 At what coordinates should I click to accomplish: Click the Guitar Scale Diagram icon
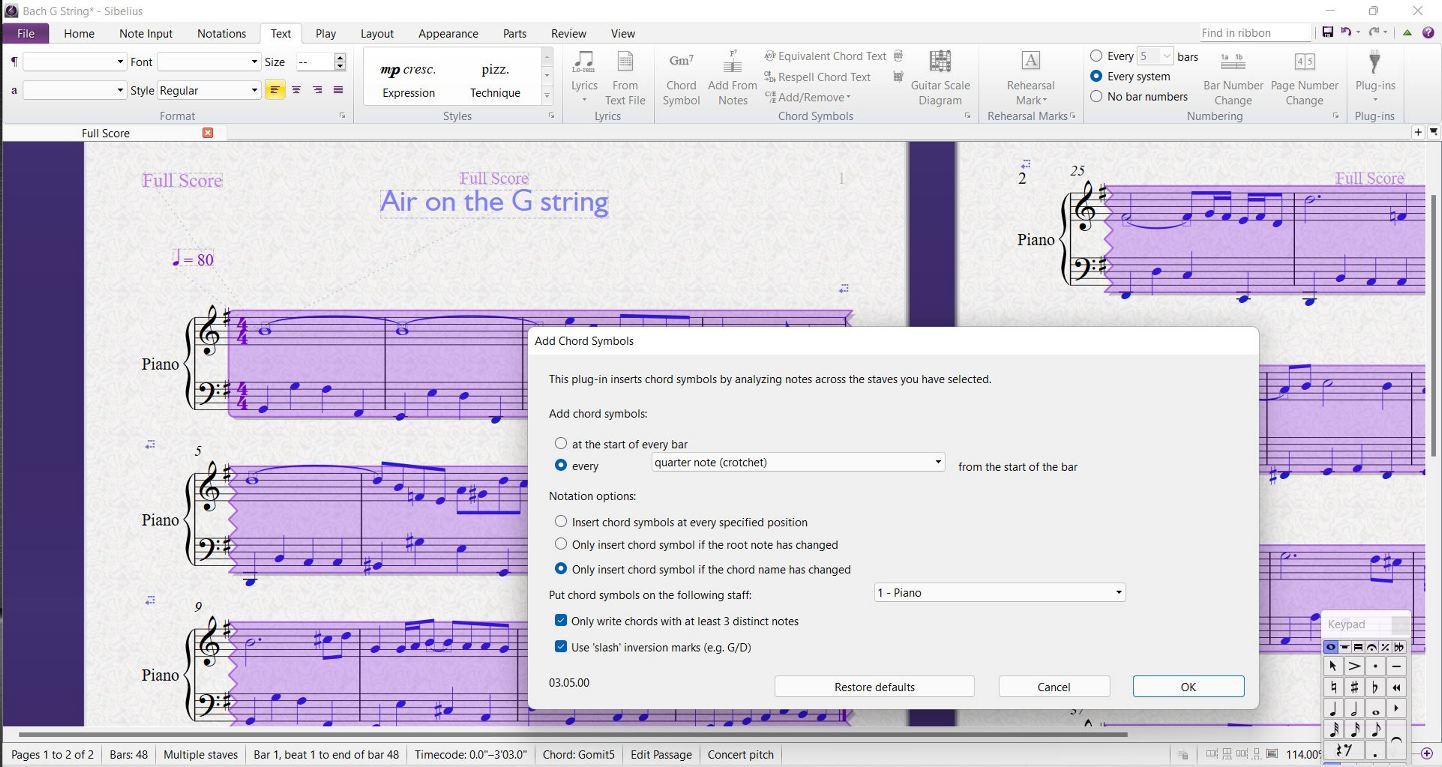click(940, 78)
